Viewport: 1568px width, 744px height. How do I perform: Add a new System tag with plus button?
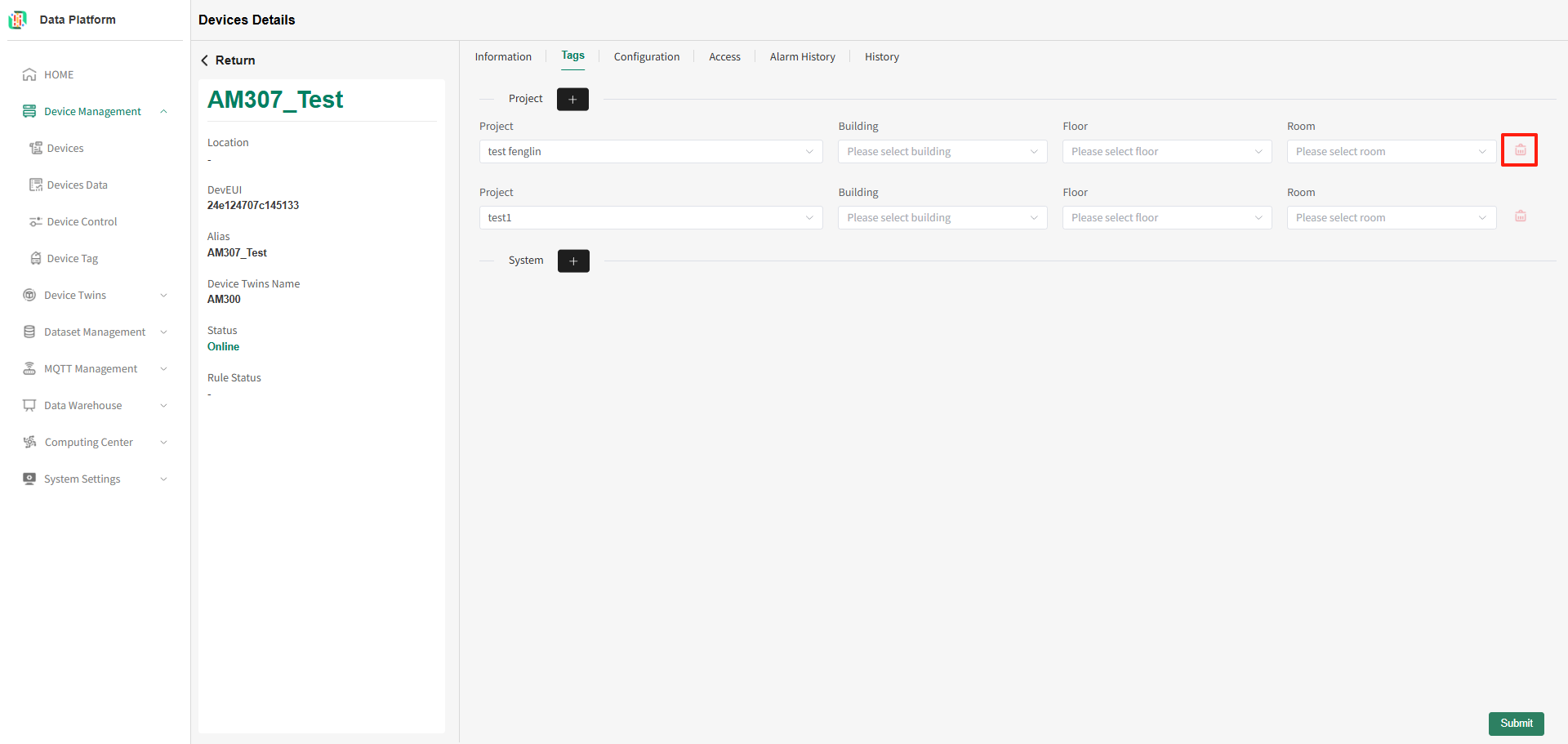point(573,261)
